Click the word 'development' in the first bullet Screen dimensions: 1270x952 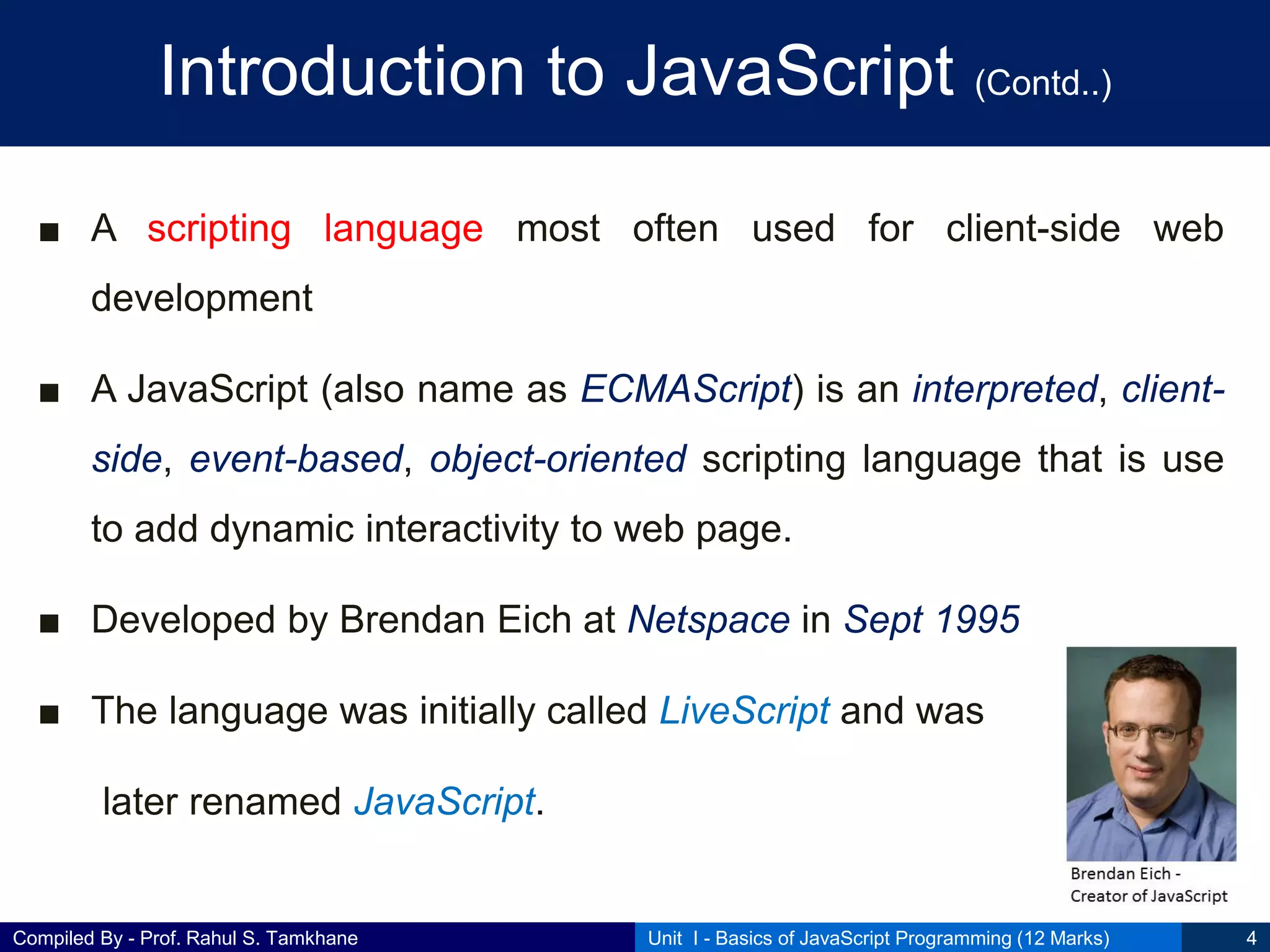[x=202, y=299]
